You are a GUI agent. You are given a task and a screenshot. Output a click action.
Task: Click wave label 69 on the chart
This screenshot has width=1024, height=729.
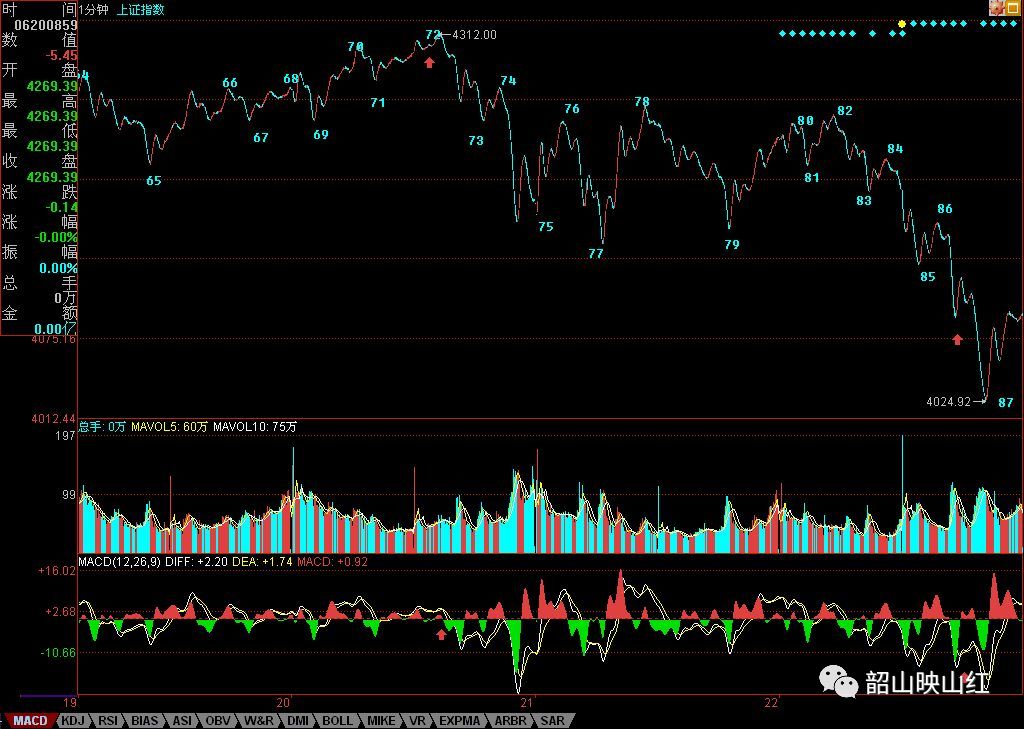(321, 135)
